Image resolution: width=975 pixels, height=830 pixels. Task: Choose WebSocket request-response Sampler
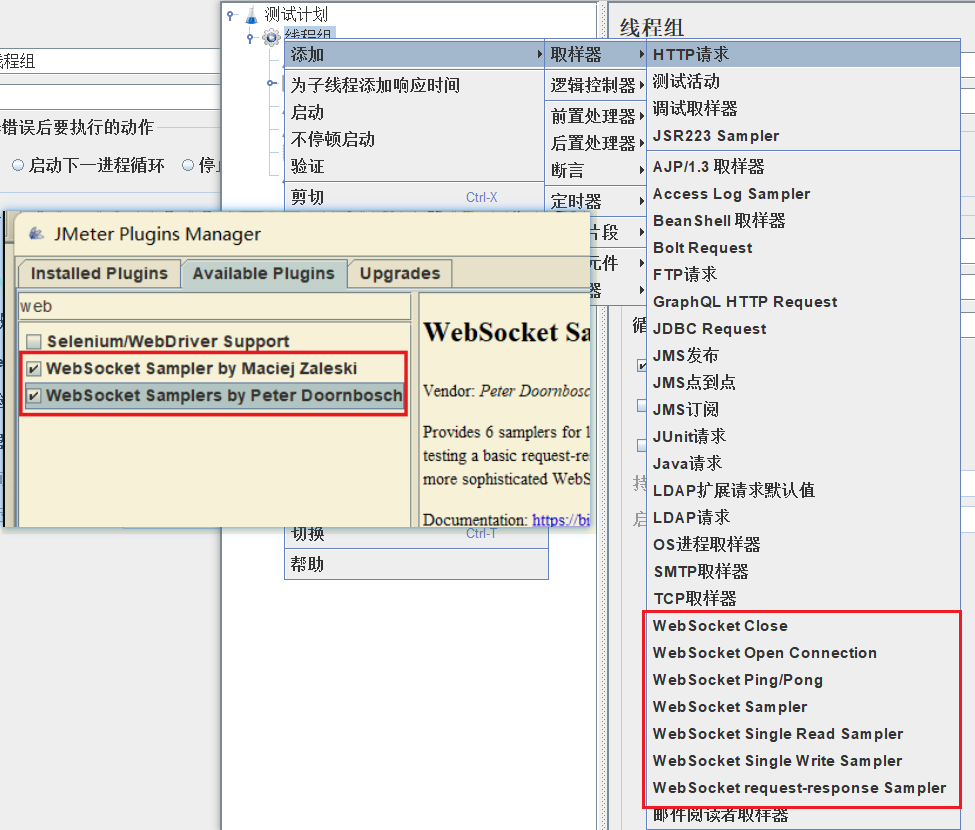pyautogui.click(x=802, y=788)
